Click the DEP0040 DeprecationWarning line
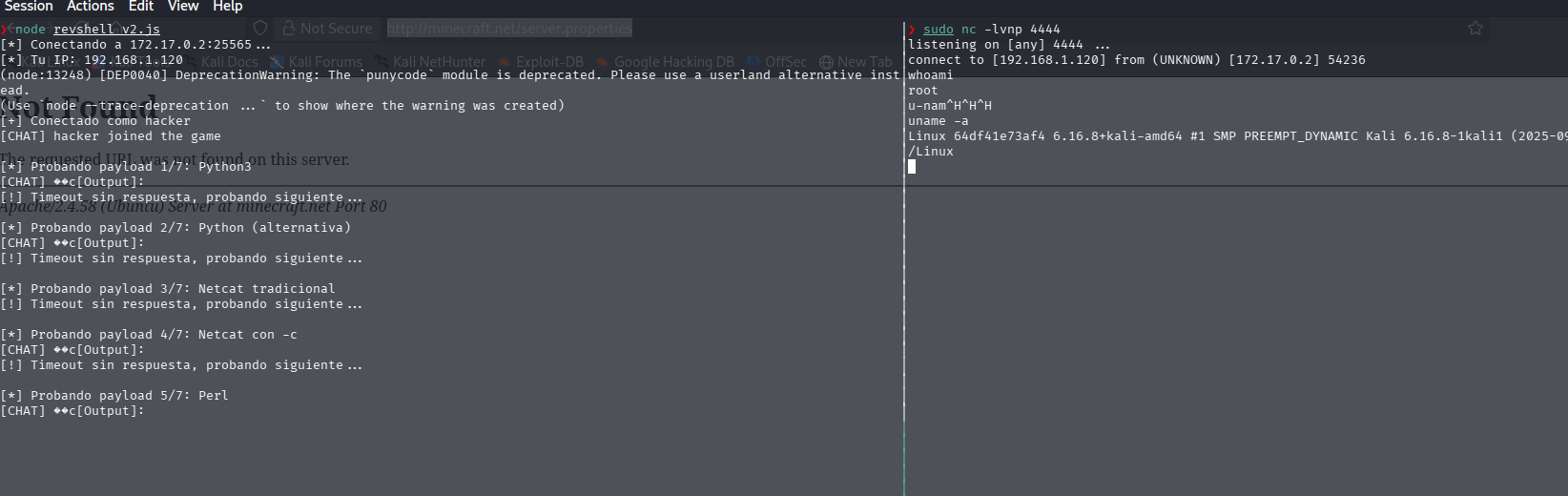This screenshot has width=1568, height=496. [450, 75]
